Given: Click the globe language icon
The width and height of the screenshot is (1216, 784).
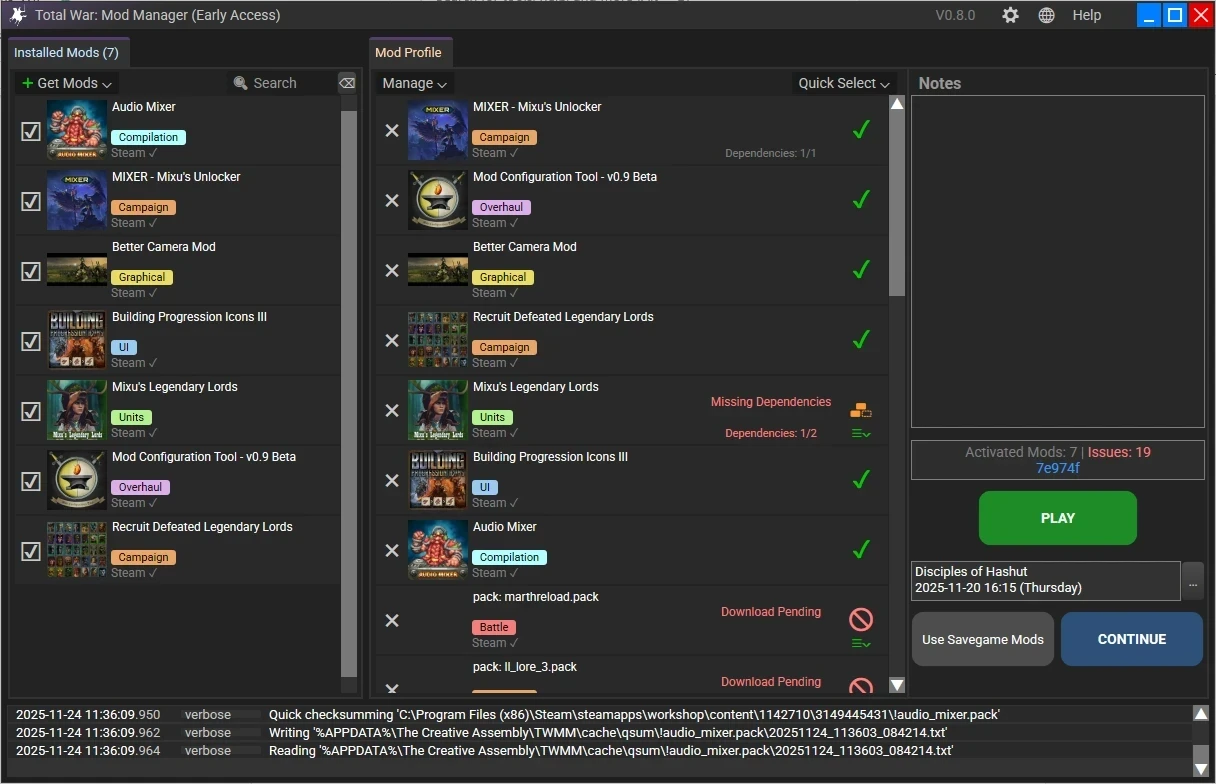Looking at the screenshot, I should 1046,15.
